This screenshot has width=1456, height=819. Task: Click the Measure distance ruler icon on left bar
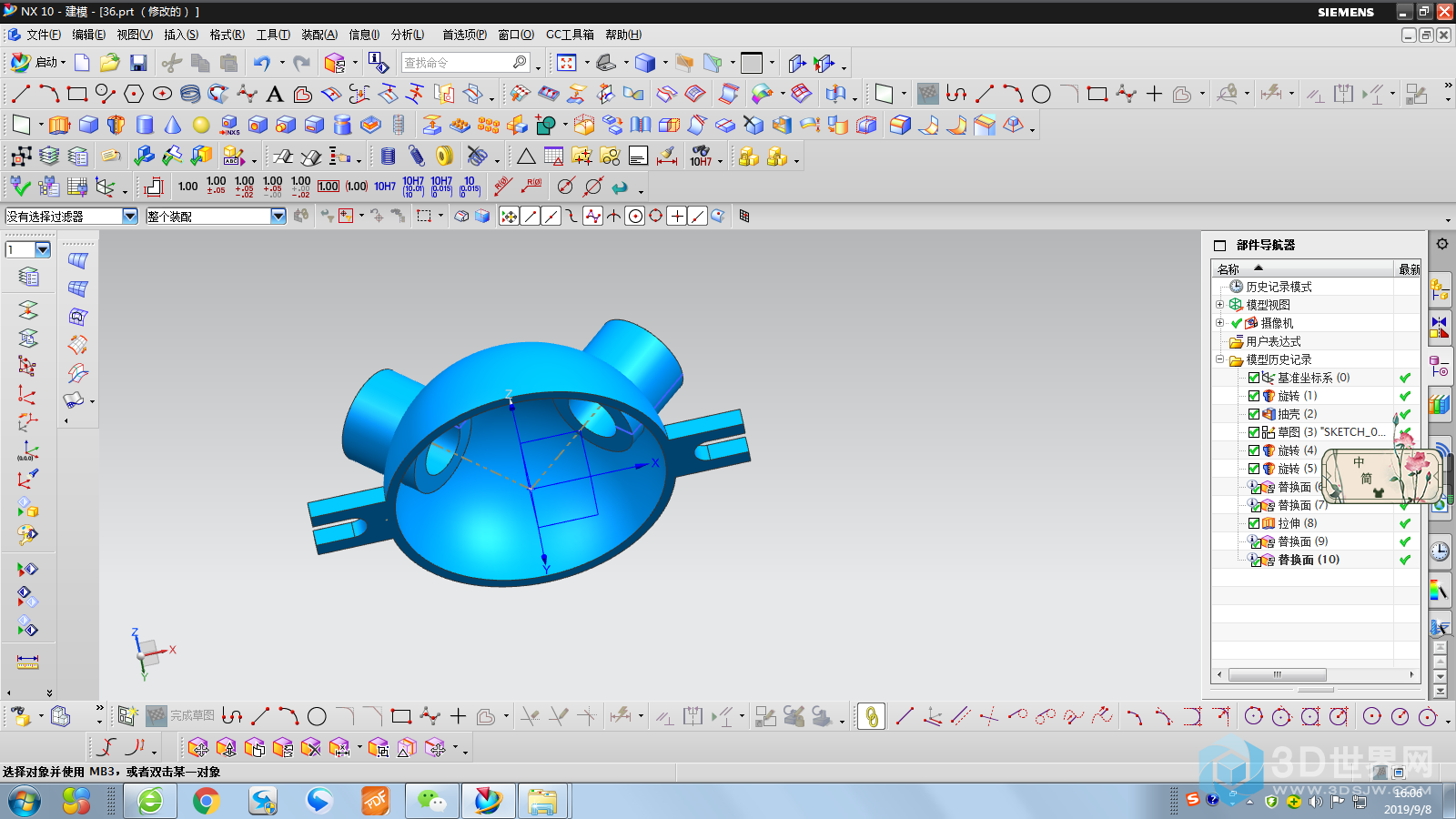(x=28, y=662)
